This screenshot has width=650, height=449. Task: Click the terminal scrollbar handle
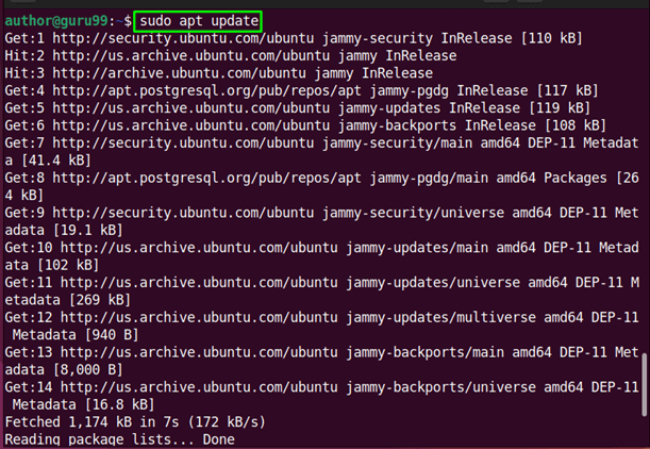644,384
